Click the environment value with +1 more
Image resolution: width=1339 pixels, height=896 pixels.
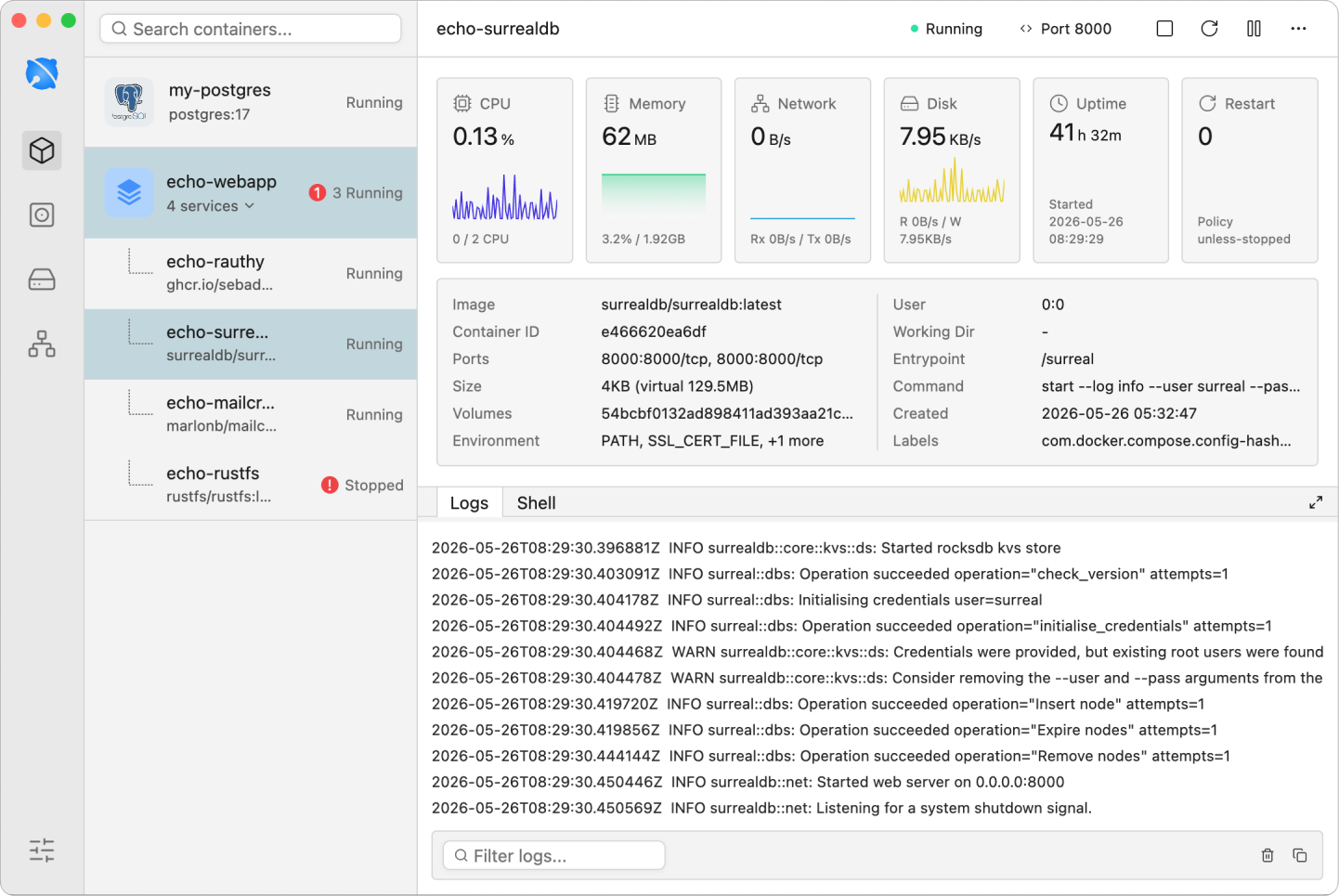712,440
